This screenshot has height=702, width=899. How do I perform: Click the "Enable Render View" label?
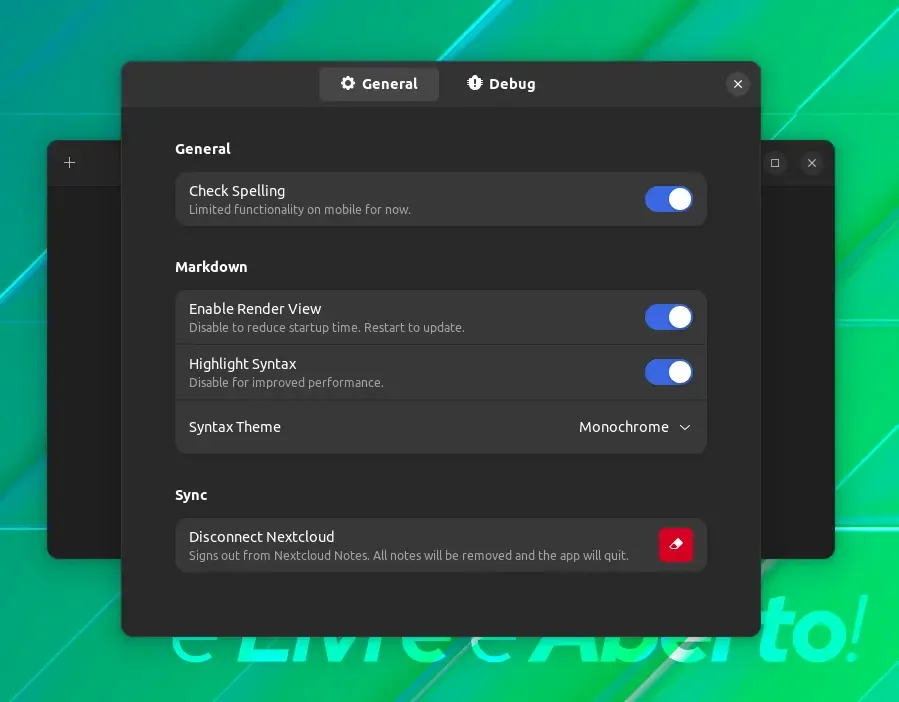(255, 309)
